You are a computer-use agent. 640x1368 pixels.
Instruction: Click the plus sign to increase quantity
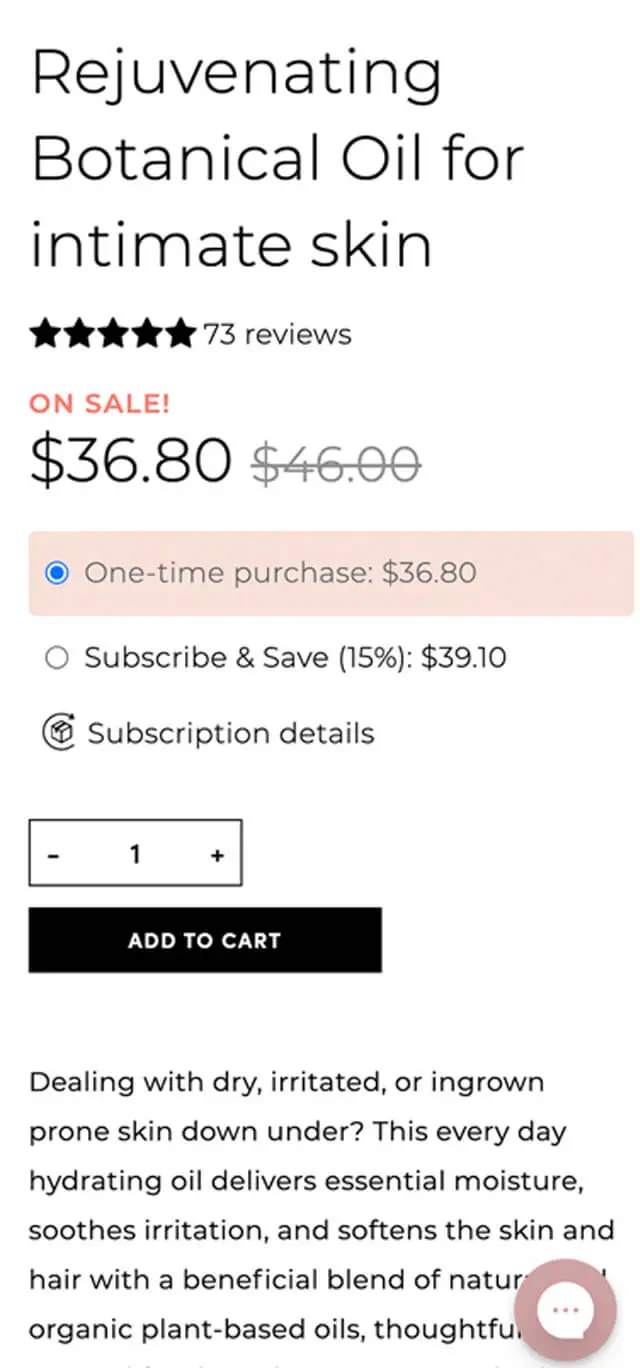216,855
